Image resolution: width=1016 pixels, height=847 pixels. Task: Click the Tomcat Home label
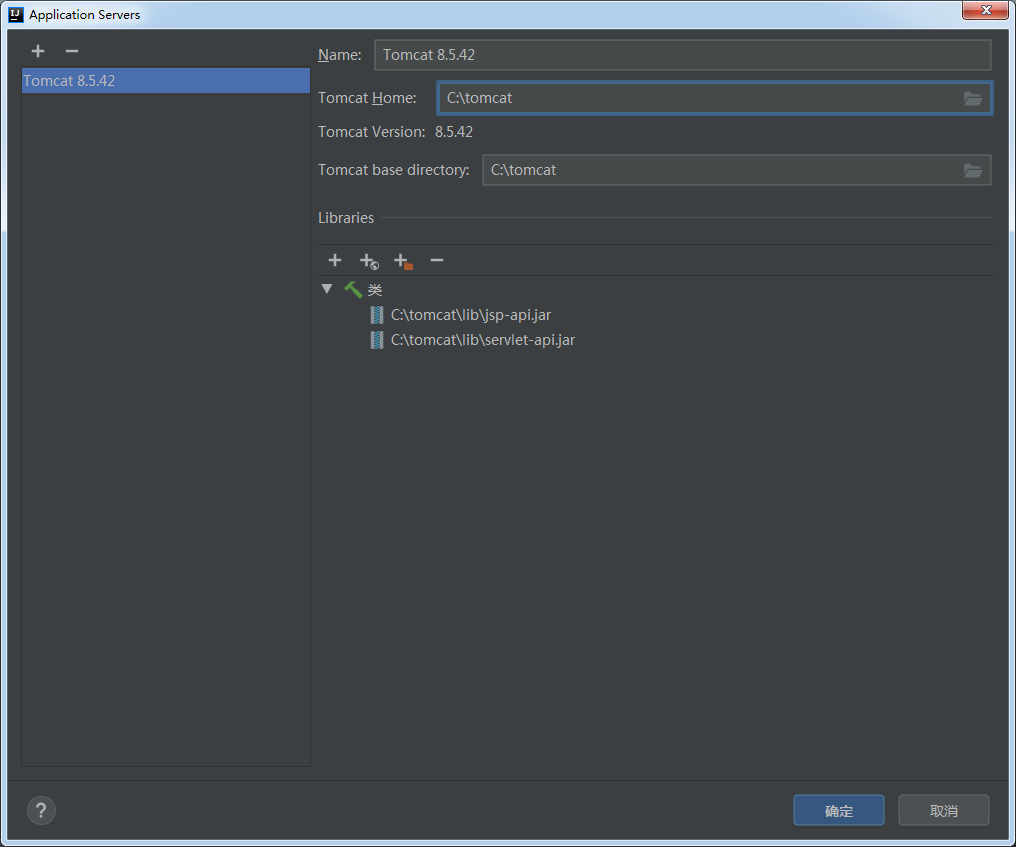[x=367, y=98]
